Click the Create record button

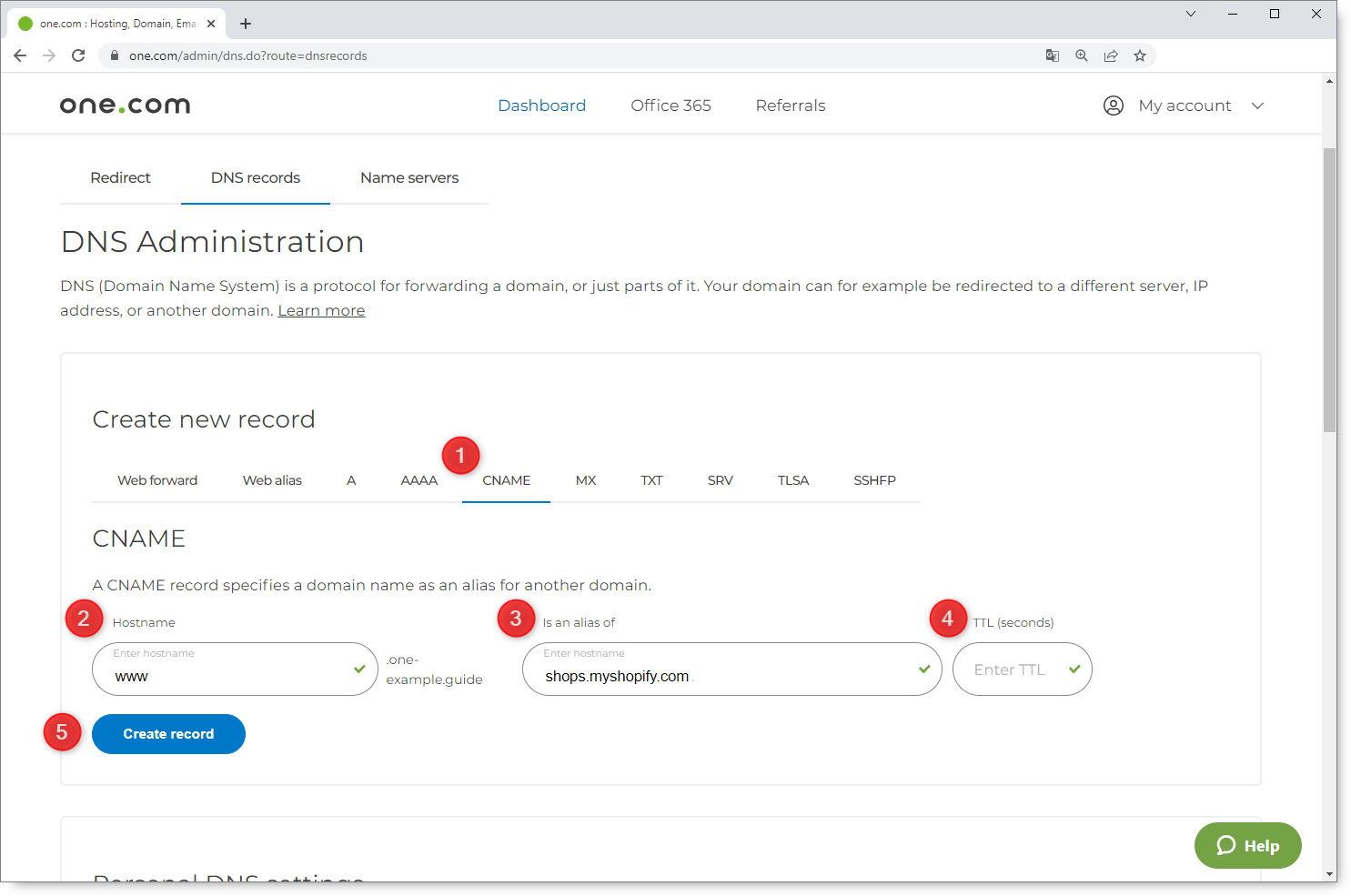click(x=168, y=733)
